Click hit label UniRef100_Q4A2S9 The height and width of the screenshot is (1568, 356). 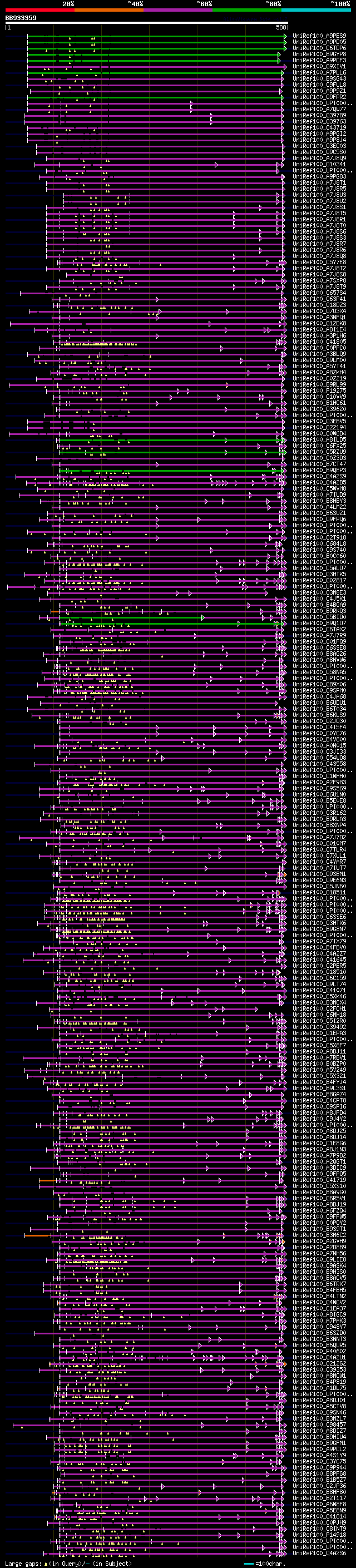point(319,476)
